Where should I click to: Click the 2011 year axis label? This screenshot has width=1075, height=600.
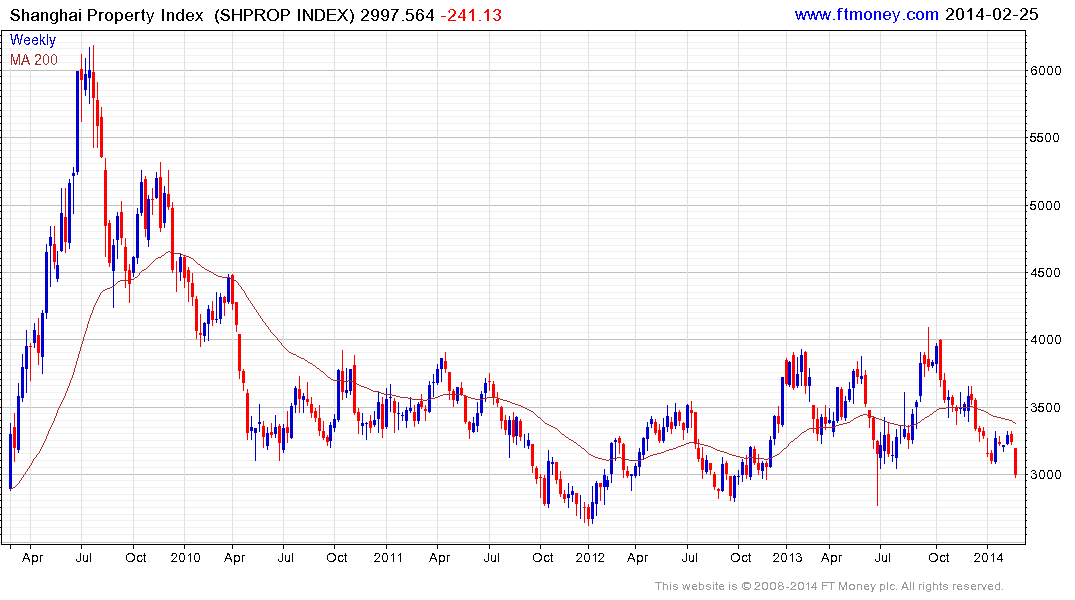(388, 557)
